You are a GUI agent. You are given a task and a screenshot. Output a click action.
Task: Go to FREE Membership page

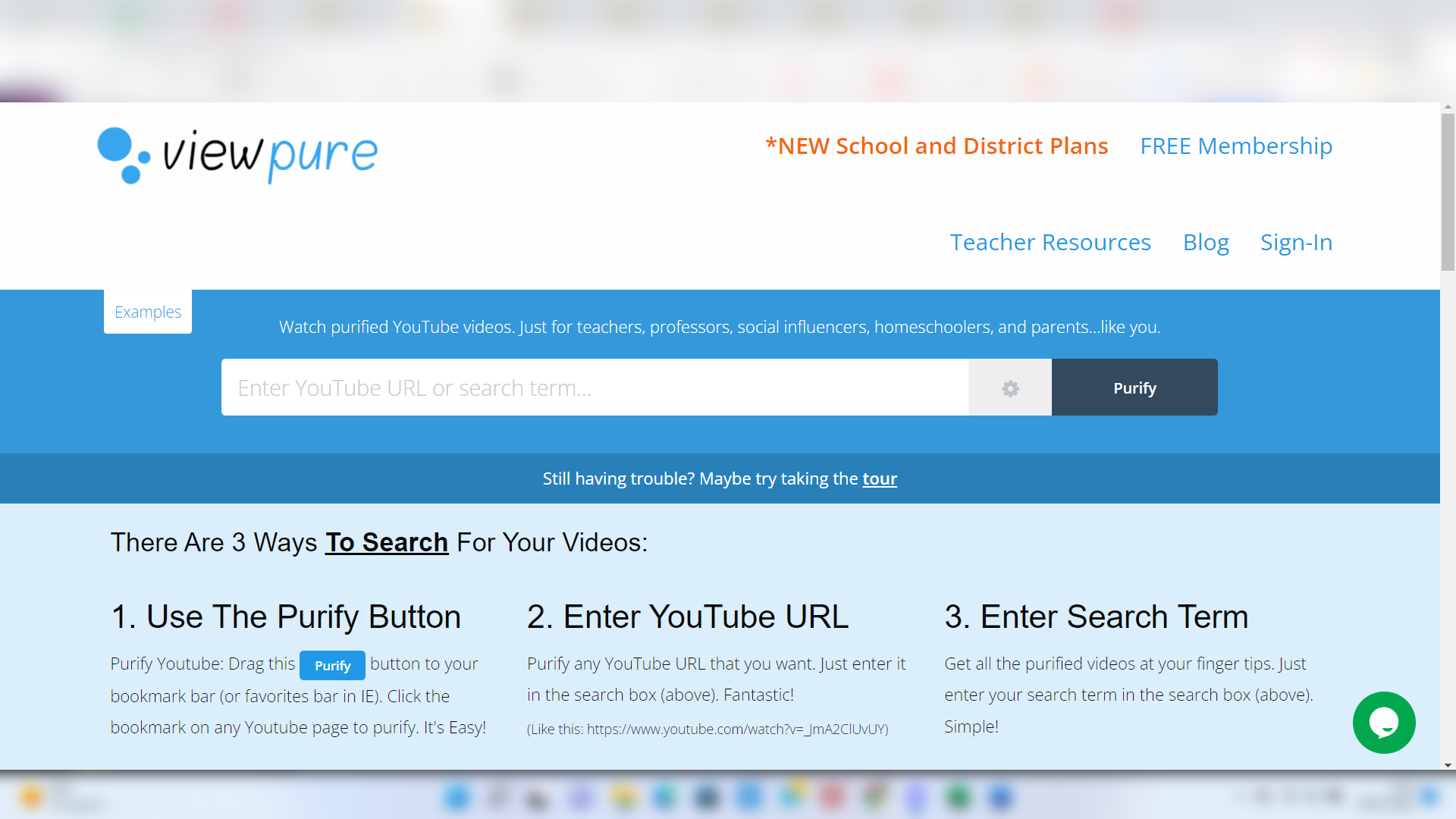(x=1235, y=146)
